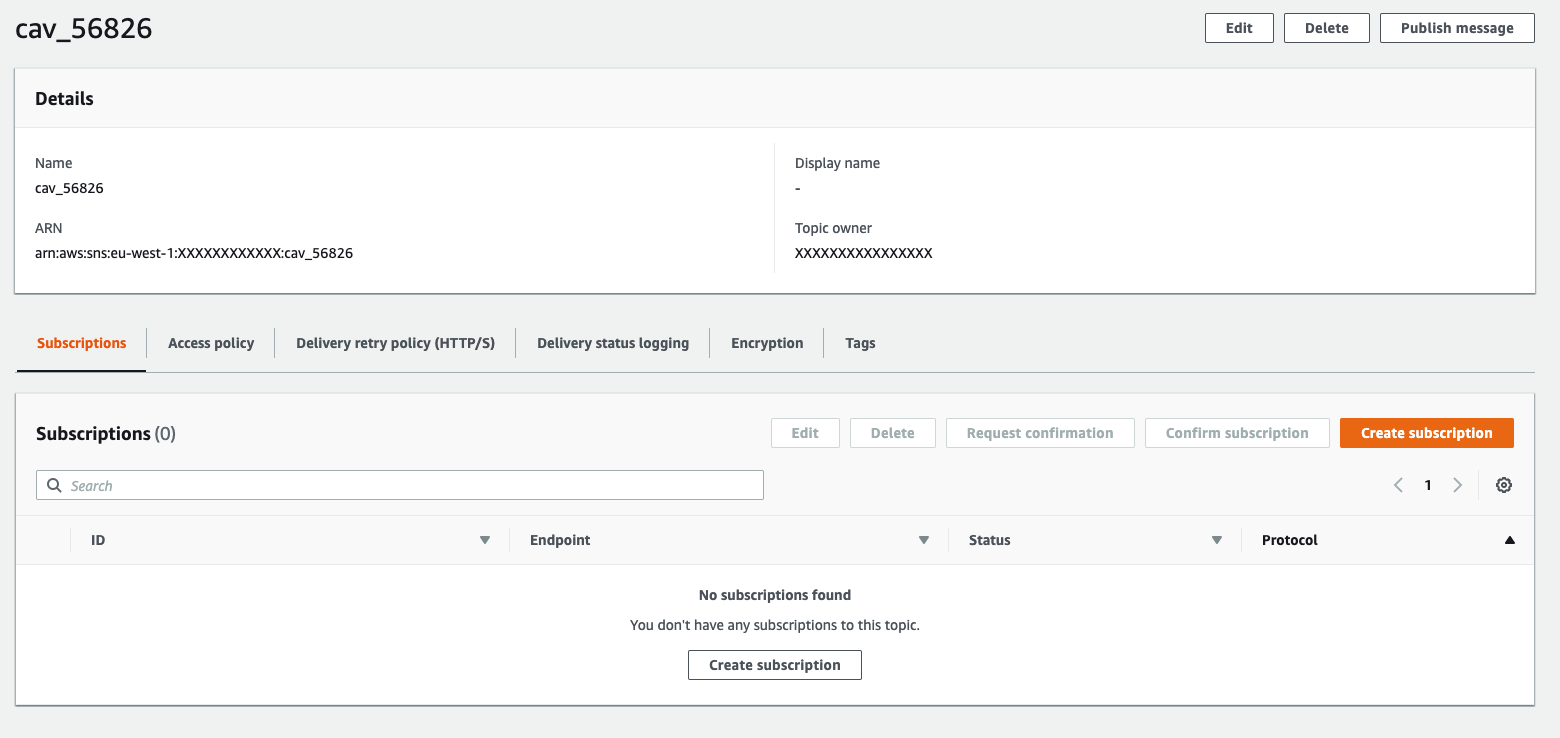Open the Tags tab
This screenshot has height=738, width=1560.
pos(860,343)
